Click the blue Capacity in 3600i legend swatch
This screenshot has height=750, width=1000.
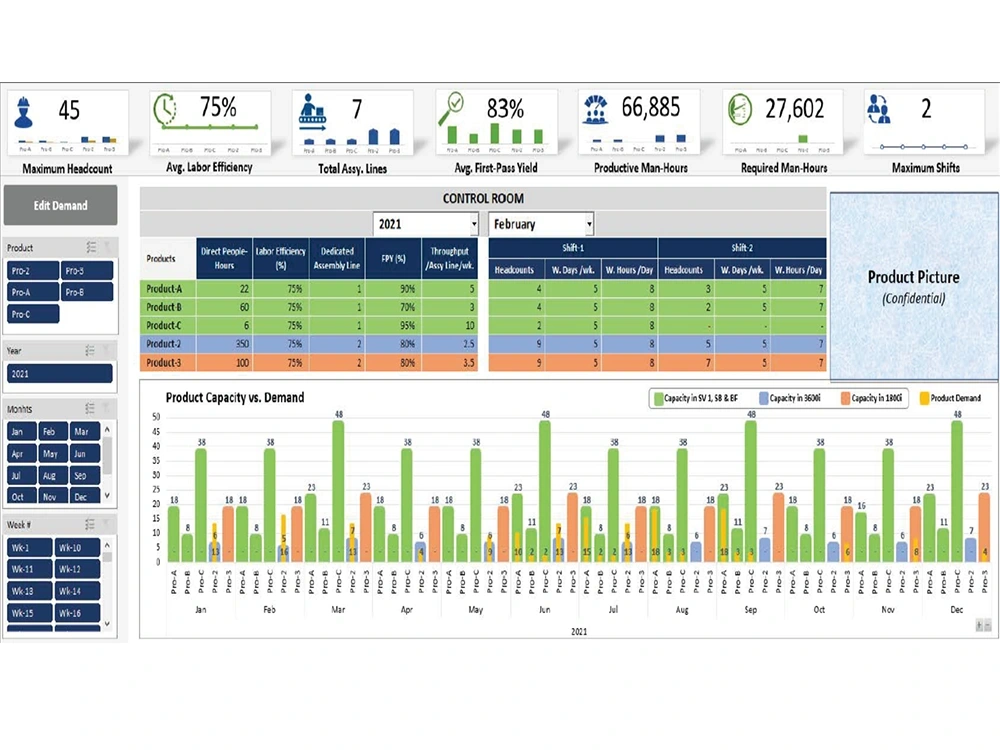[x=763, y=398]
